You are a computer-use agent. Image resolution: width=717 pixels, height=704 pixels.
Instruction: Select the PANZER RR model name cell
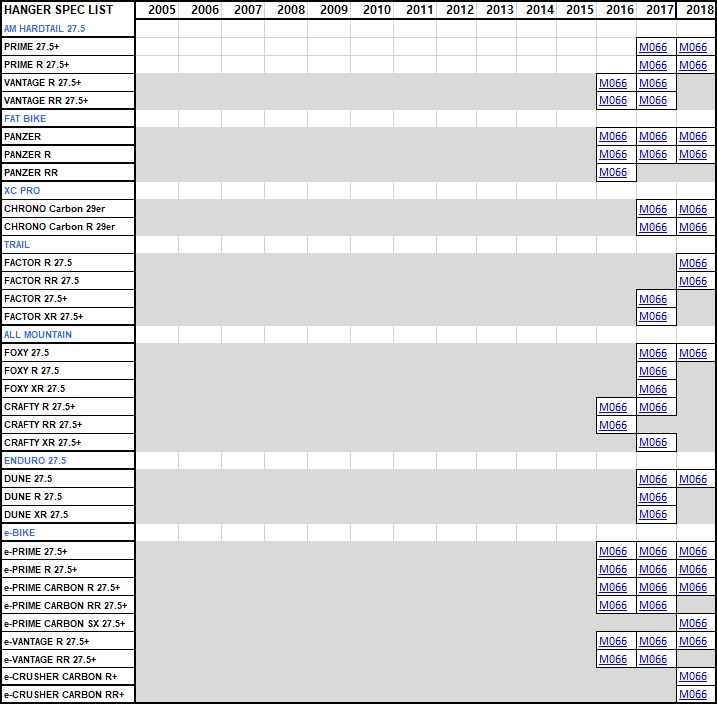tap(68, 172)
